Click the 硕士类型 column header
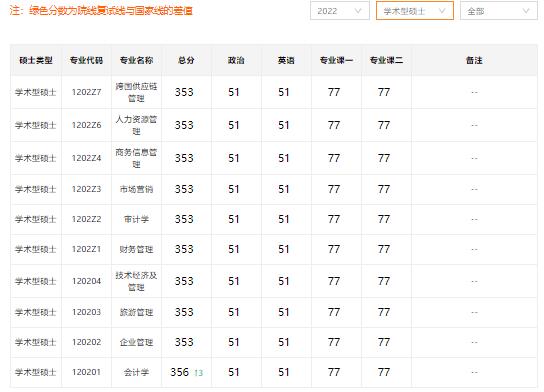The height and width of the screenshot is (392, 544). (x=36, y=60)
